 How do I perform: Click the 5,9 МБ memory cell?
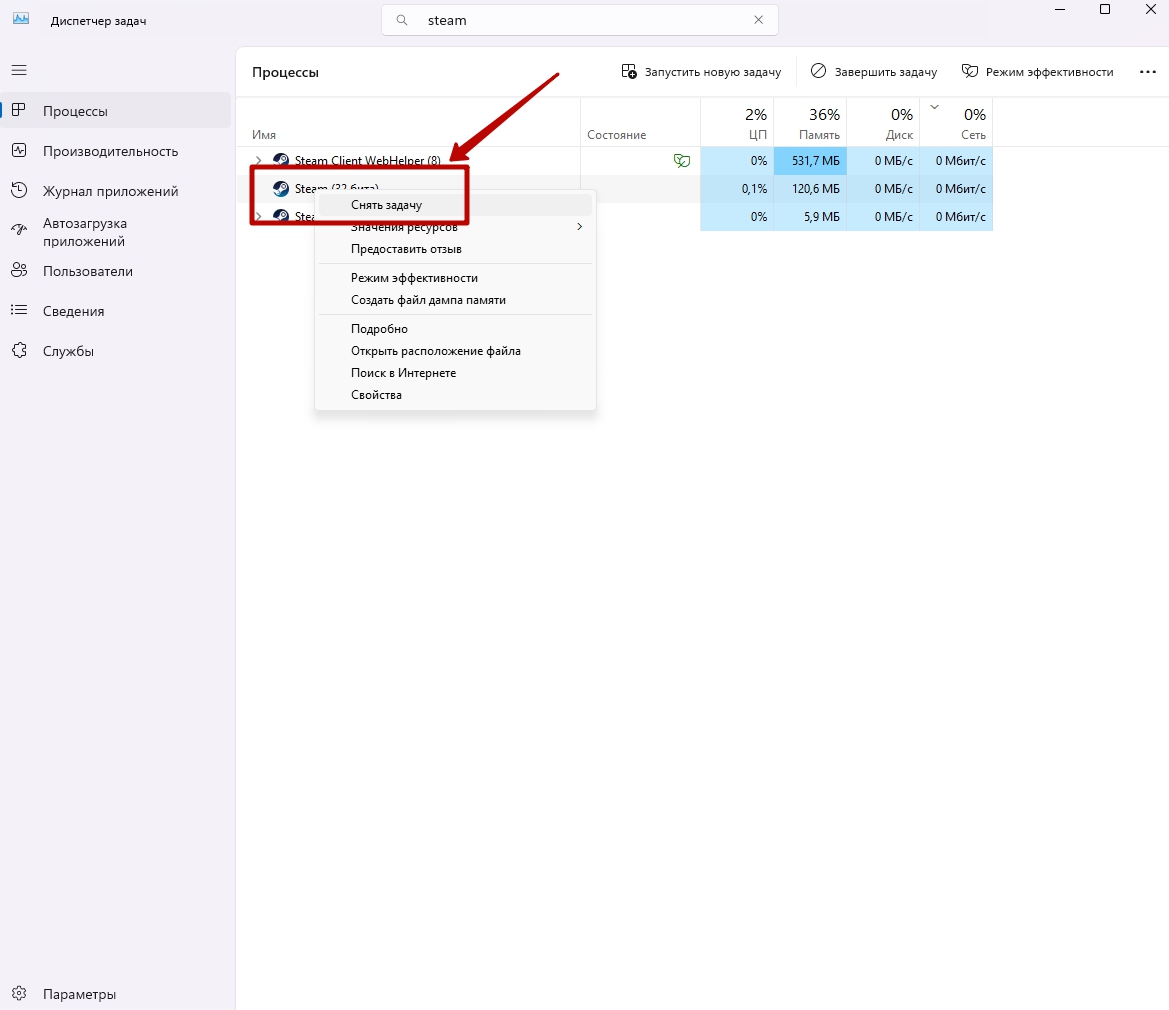(x=810, y=216)
